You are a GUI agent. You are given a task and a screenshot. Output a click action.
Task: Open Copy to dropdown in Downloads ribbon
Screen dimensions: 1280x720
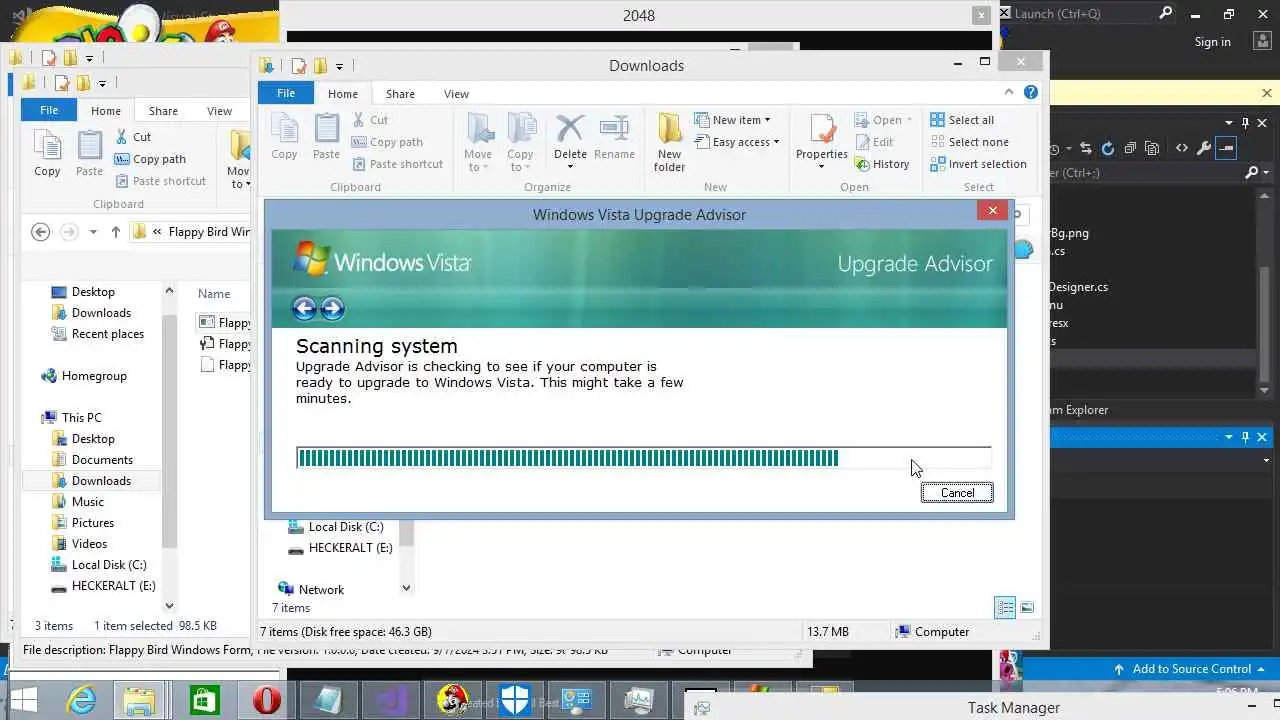(x=520, y=160)
